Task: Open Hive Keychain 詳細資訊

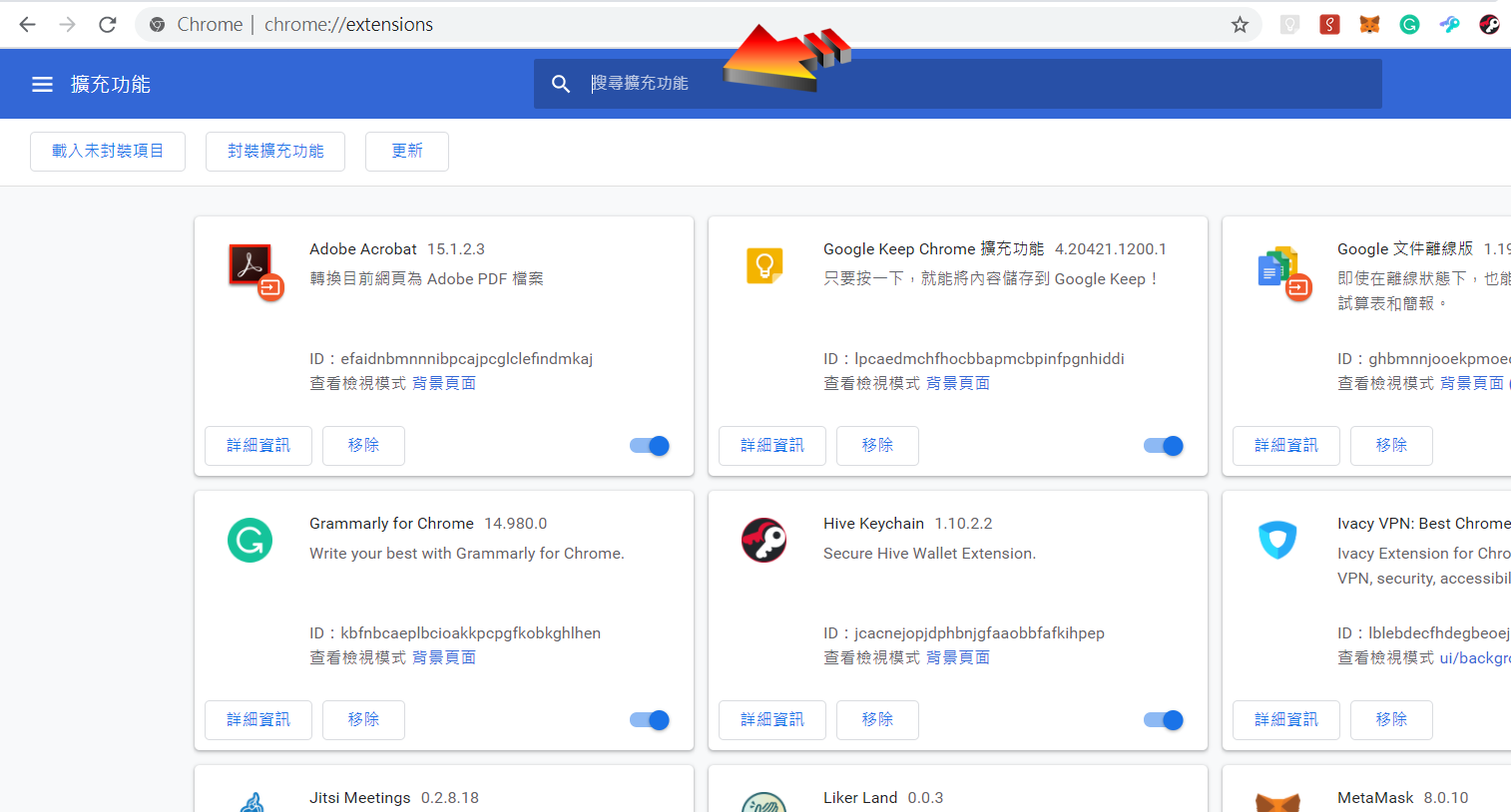Action: tap(772, 720)
